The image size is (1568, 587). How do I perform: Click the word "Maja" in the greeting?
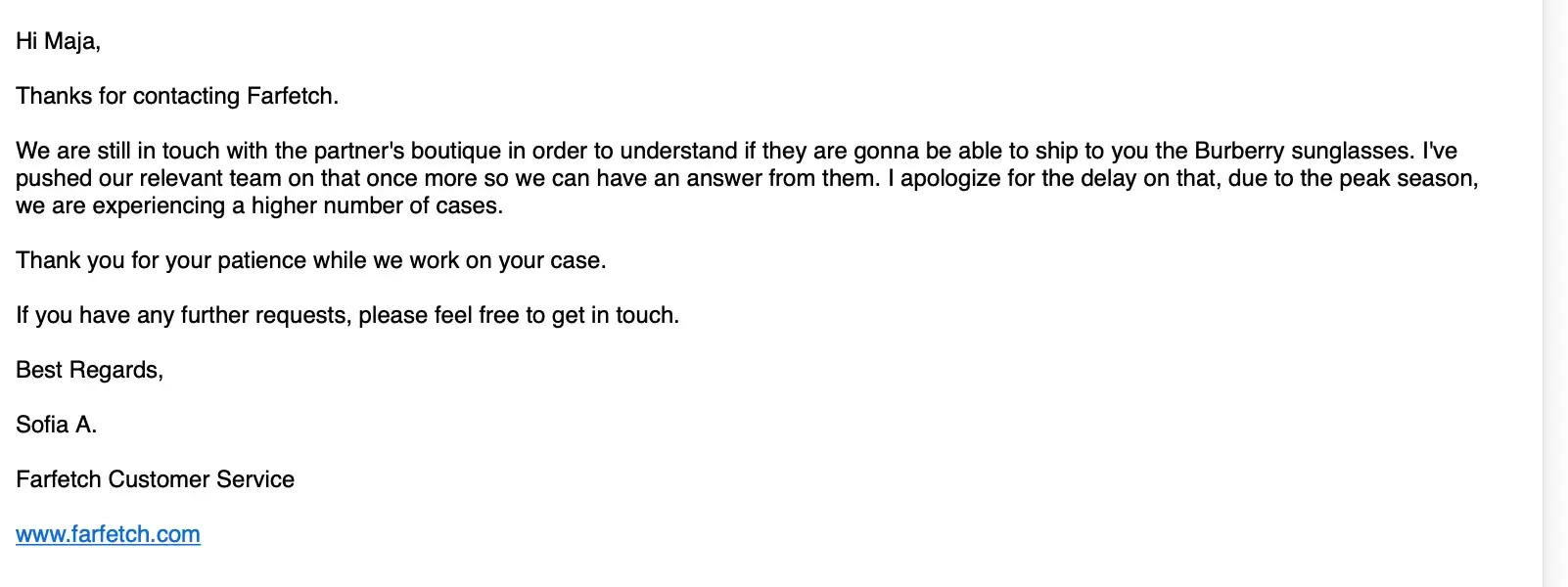71,41
